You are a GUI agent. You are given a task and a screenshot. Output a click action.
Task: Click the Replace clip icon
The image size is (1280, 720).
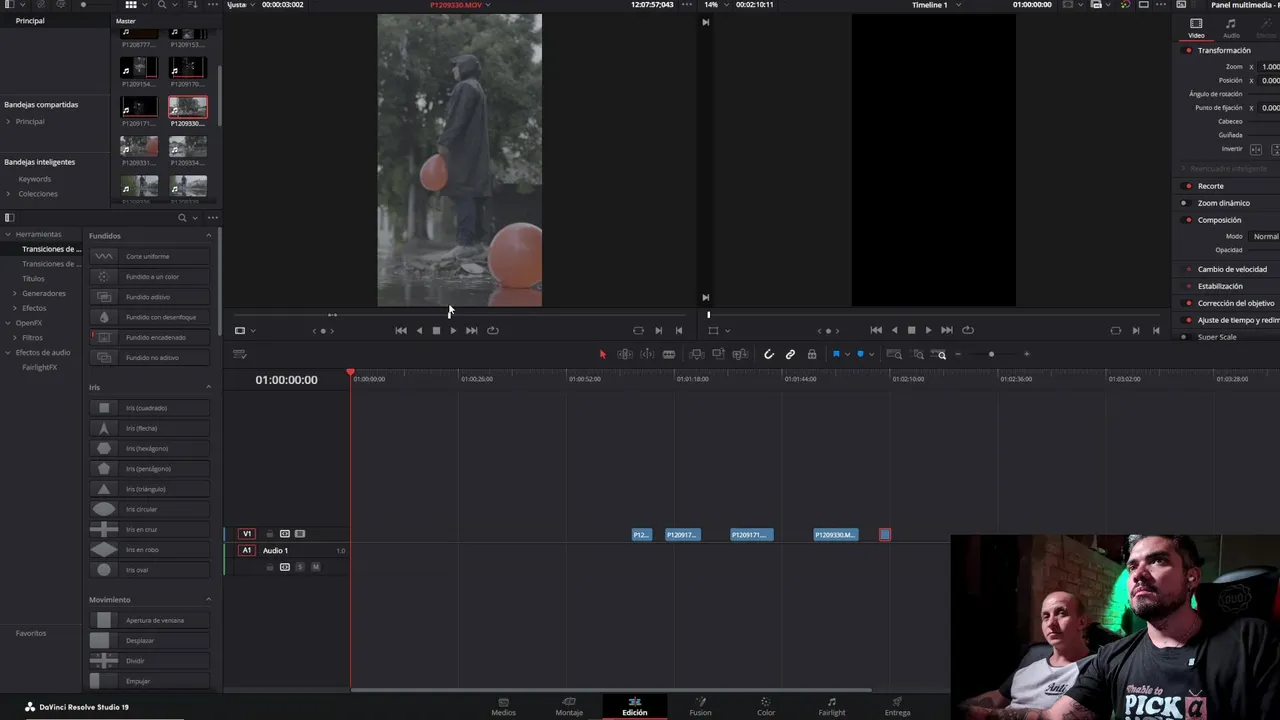pos(740,354)
